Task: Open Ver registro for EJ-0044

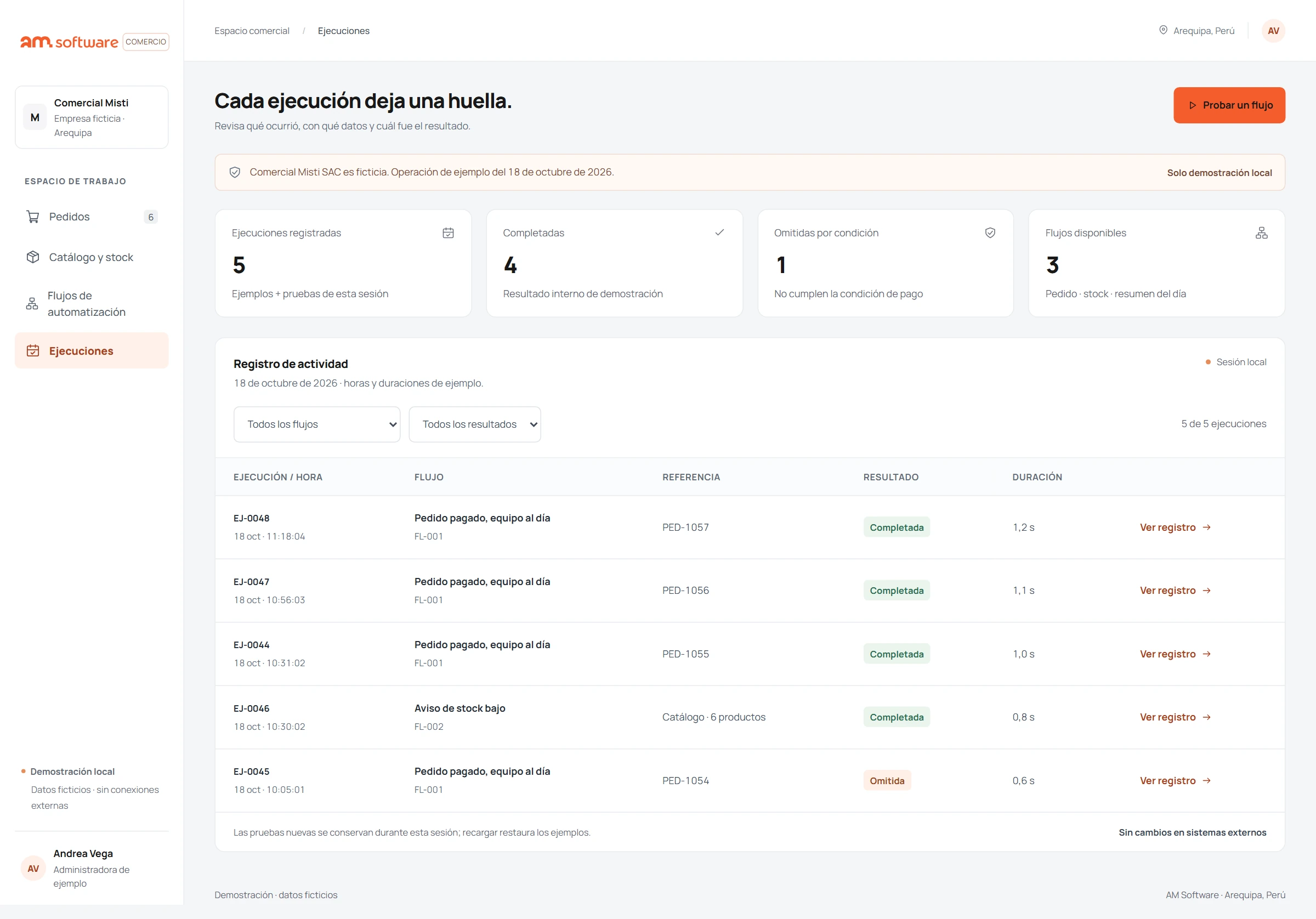Action: tap(1175, 654)
